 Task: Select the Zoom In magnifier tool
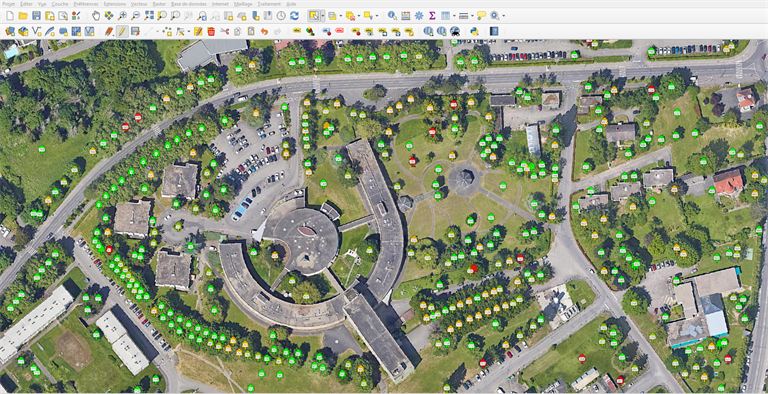122,16
